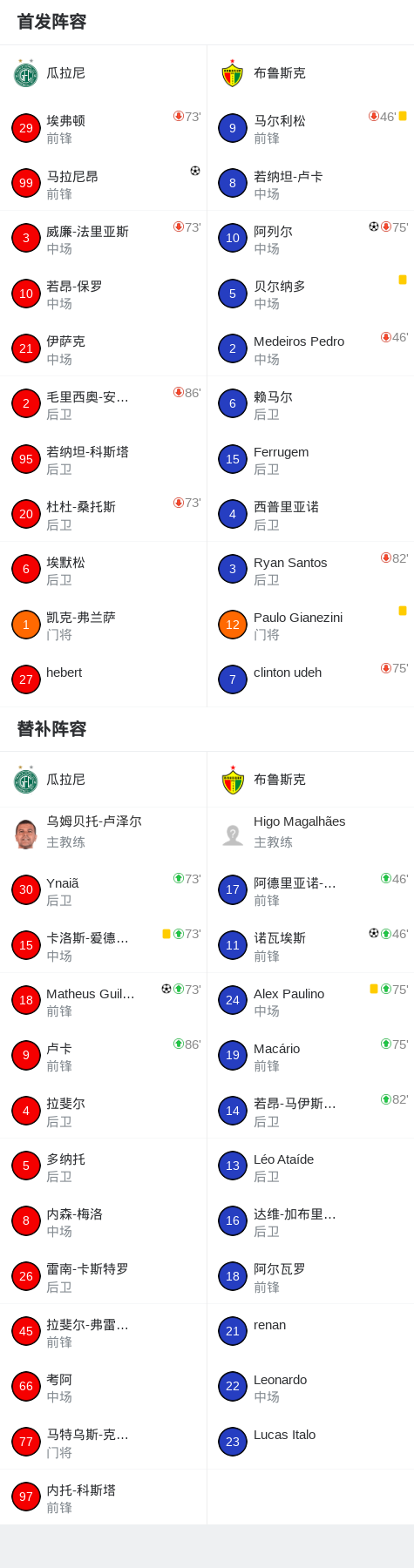Screen dimensions: 414x1568
Task: Open player Ryan Santos details
Action: pyautogui.click(x=310, y=570)
